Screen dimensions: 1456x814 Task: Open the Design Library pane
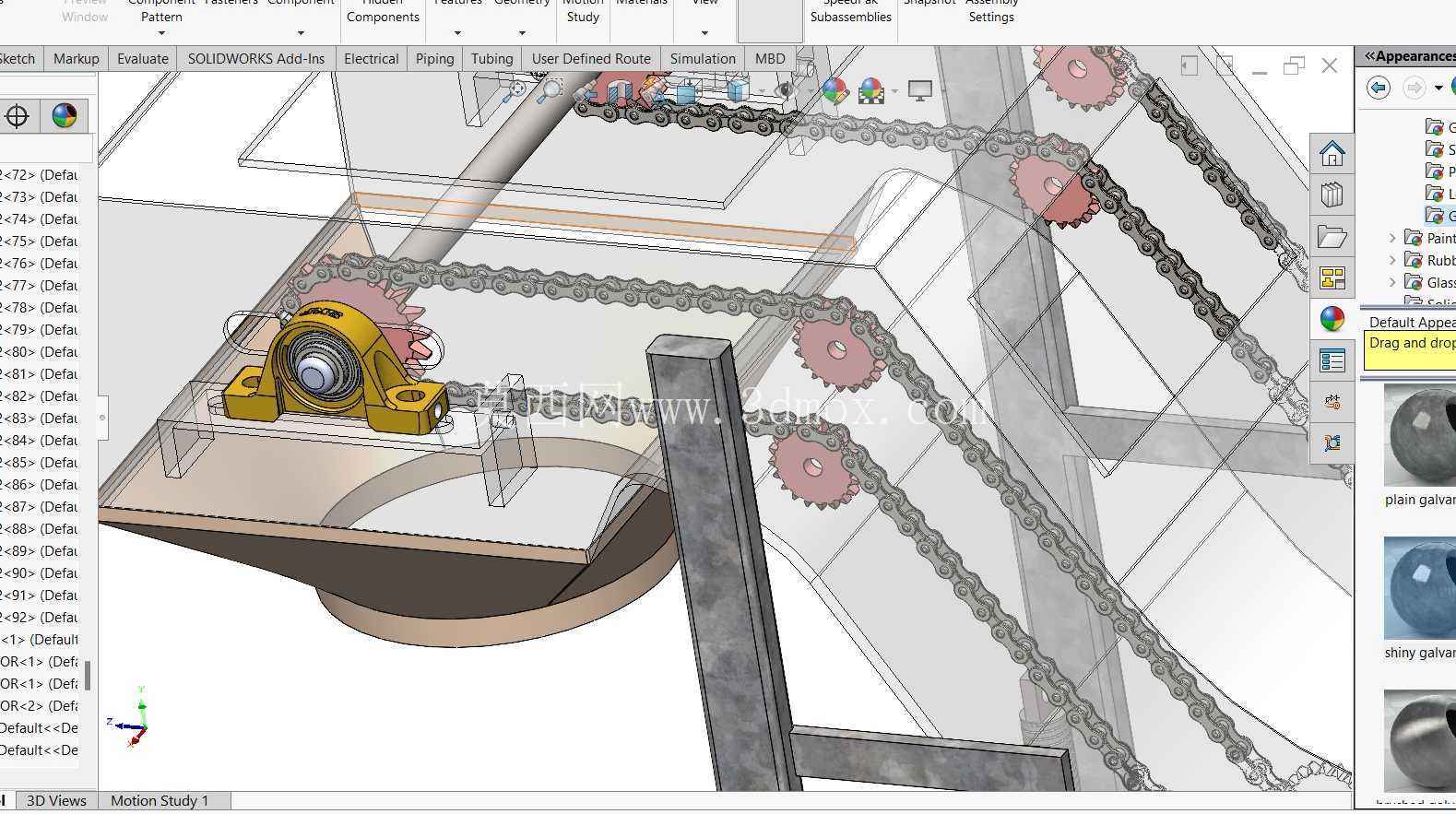1332,195
